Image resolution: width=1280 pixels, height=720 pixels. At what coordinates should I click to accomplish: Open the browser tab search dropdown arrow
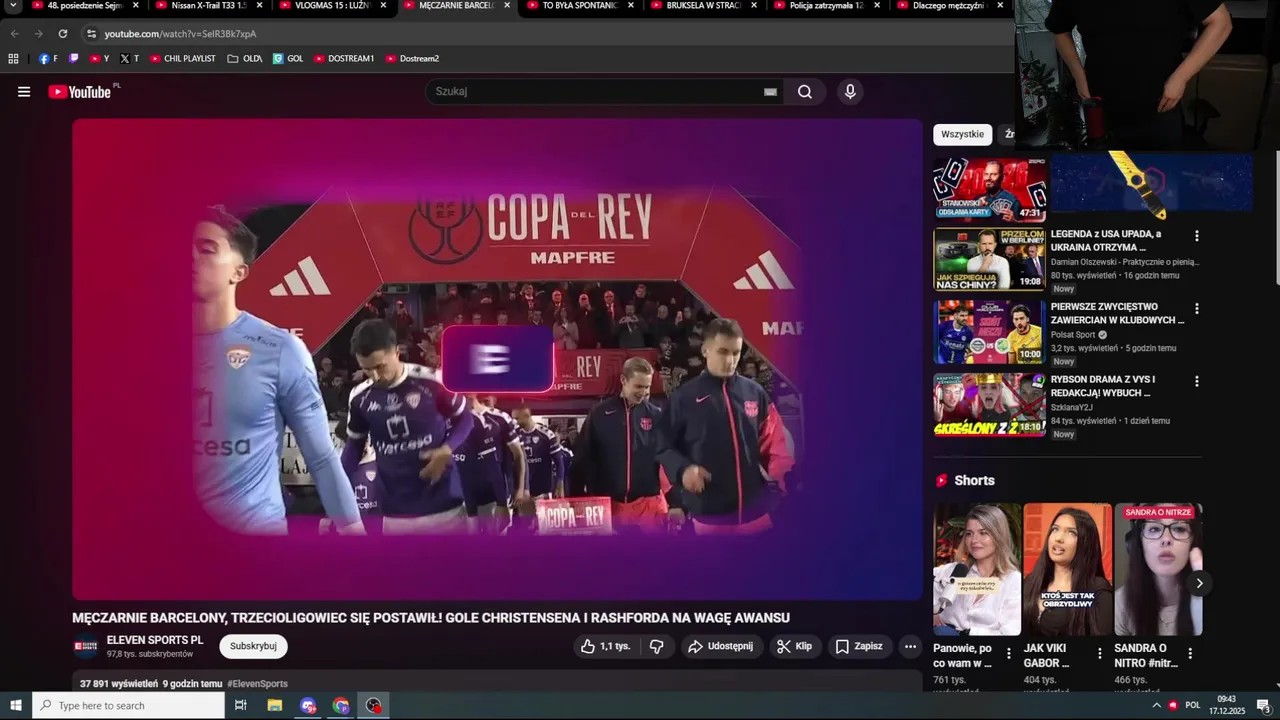tap(13, 6)
